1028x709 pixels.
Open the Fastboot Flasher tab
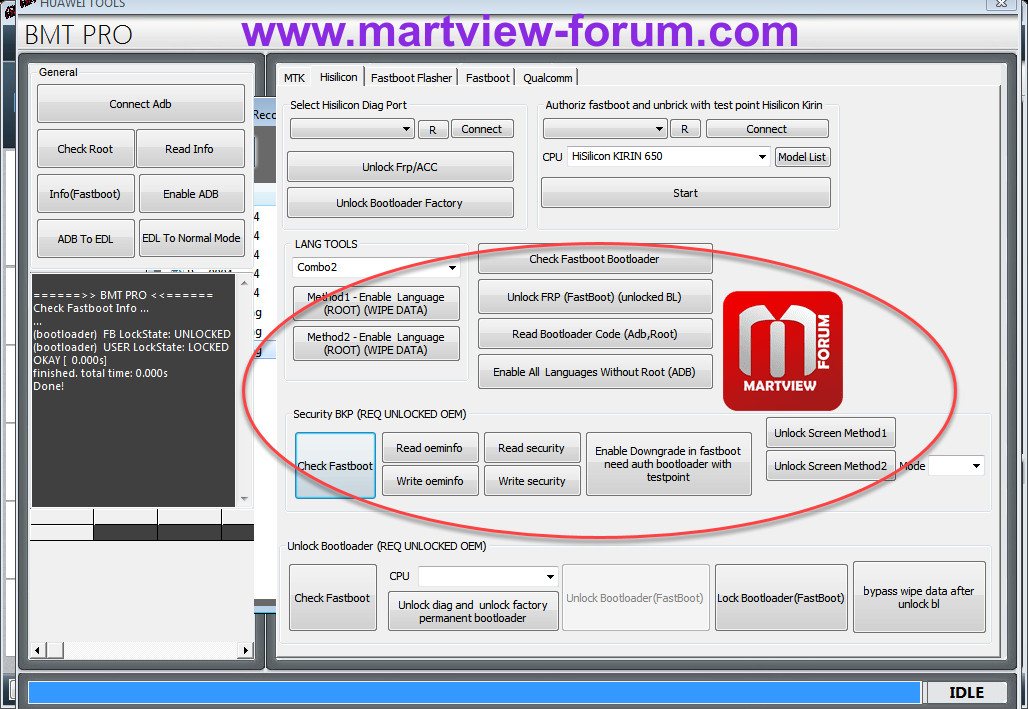tap(411, 78)
